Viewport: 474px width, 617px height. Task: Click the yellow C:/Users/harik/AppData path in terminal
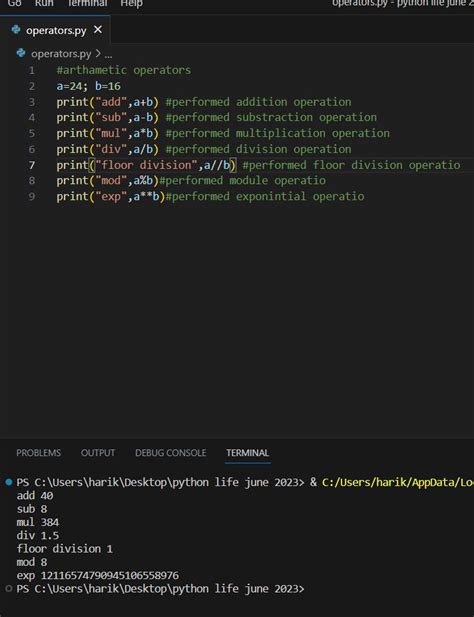398,482
